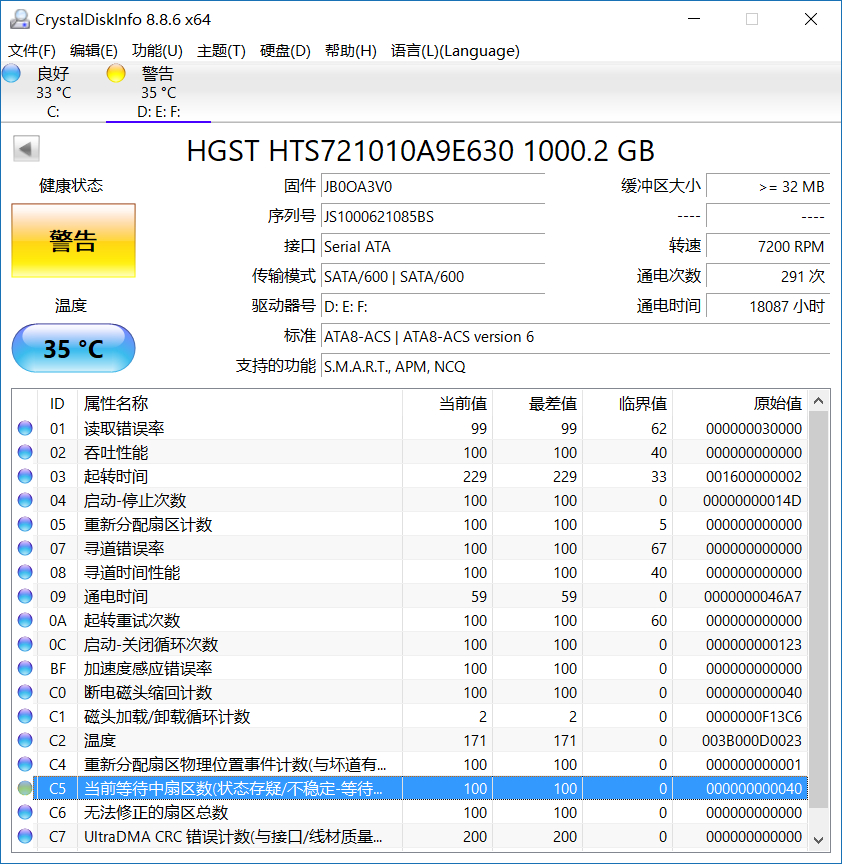Click the 转速 7200 RPM field
The image size is (842, 864).
pos(768,246)
